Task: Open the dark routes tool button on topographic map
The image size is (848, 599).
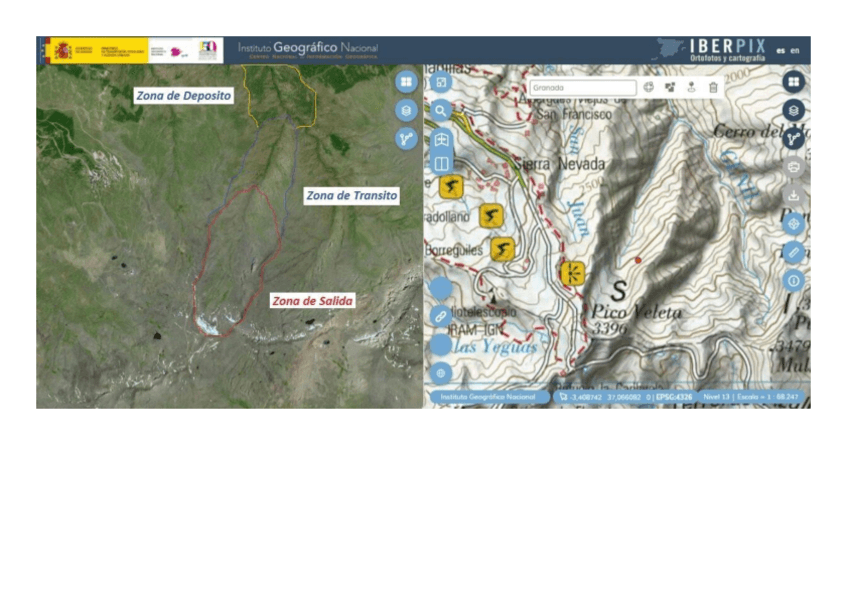Action: (x=793, y=139)
